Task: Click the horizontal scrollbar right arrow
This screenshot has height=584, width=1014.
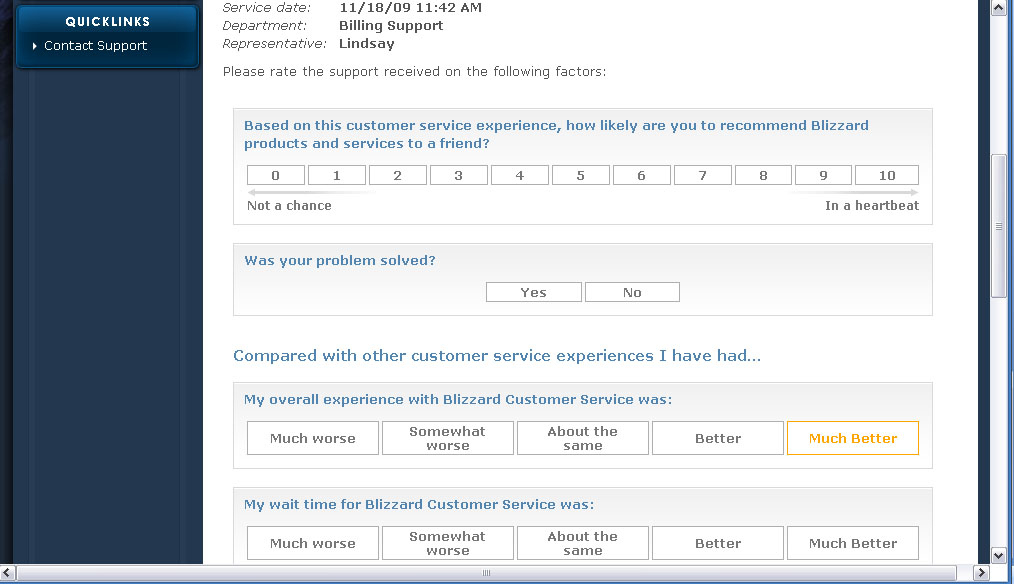Action: 981,573
